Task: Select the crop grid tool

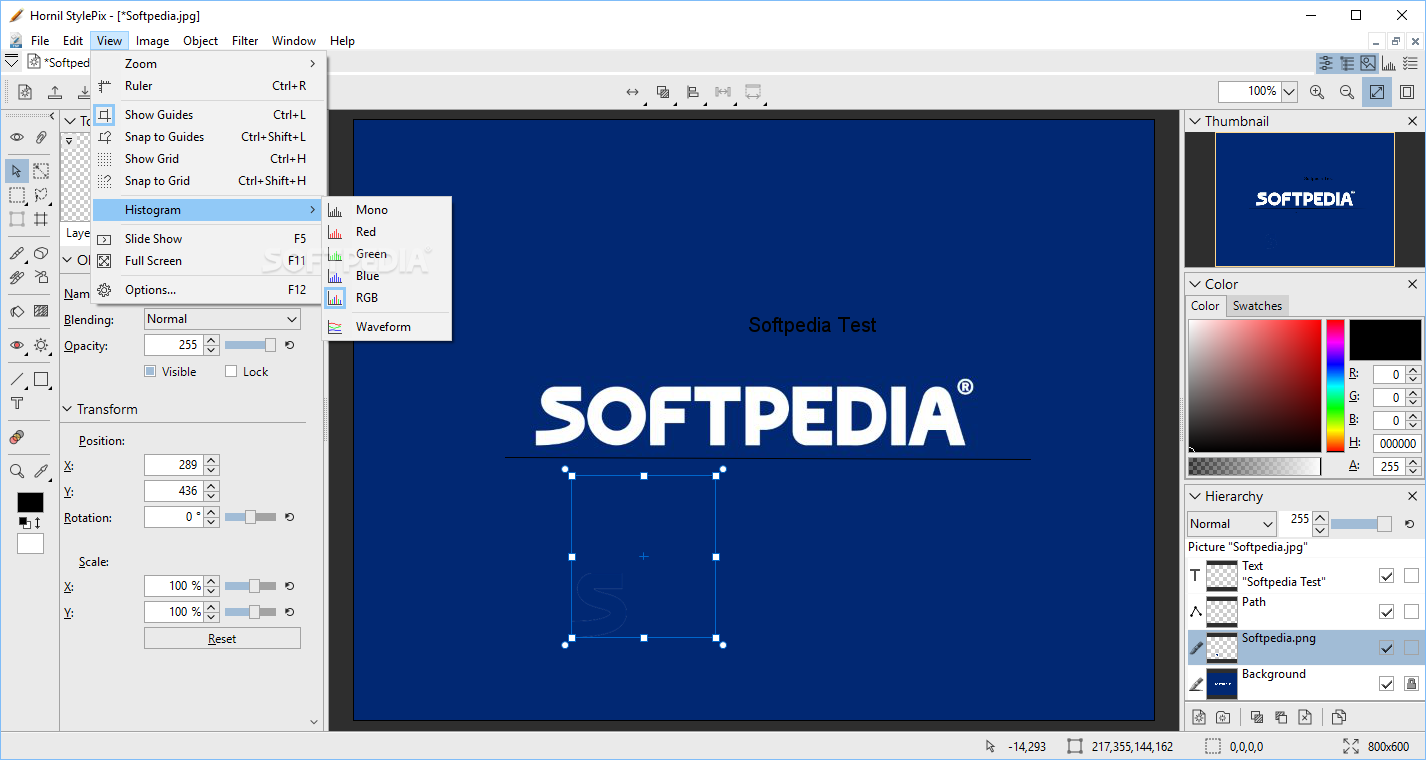Action: pos(41,219)
